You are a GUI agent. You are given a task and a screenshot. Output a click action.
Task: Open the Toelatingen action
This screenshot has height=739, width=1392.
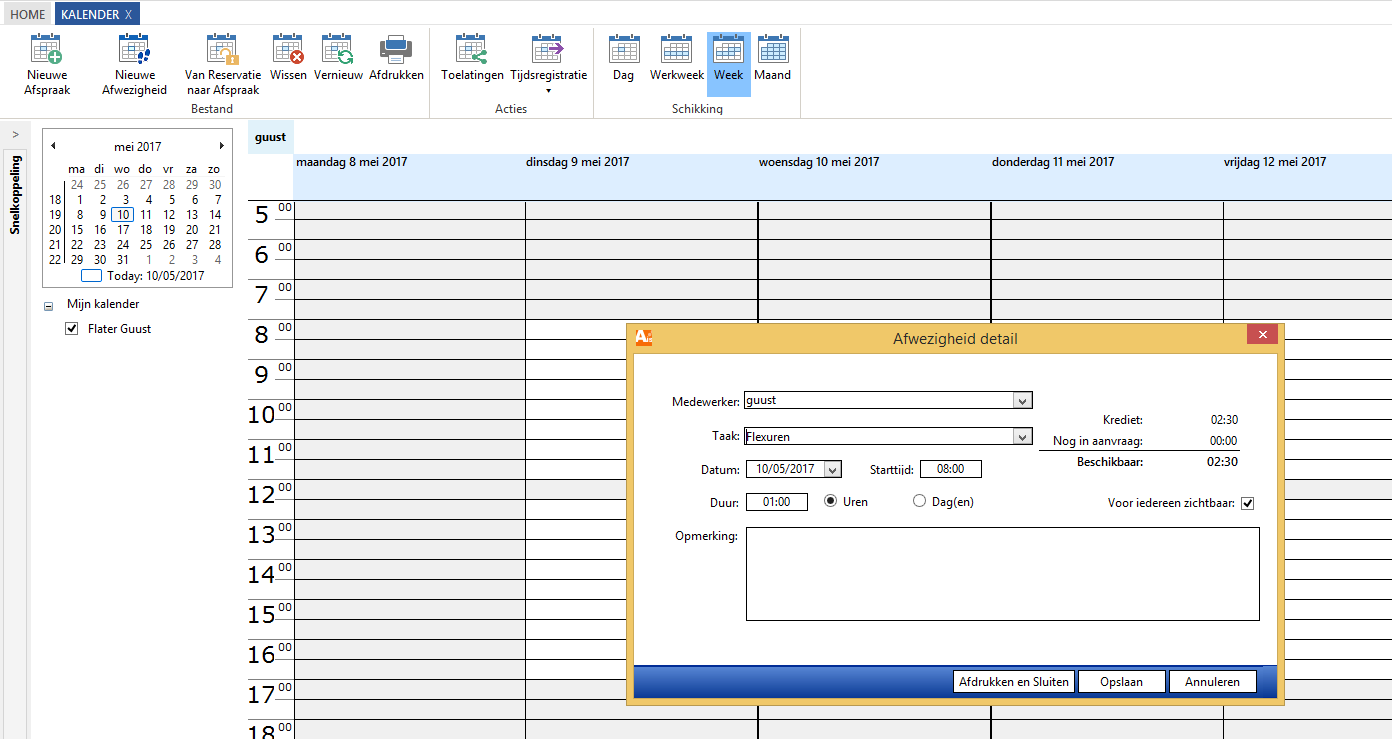tap(472, 50)
